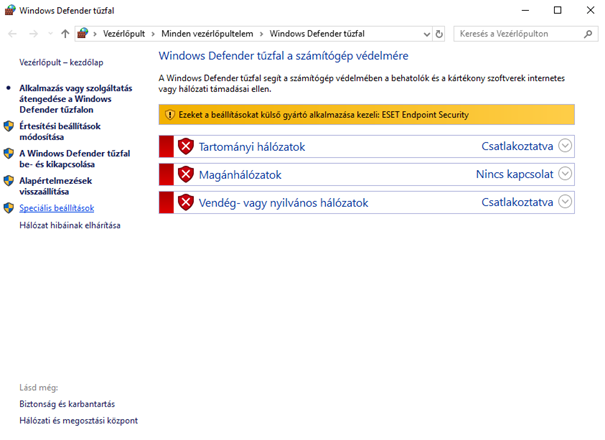Click the red shield icon beside Tartományi hálózatok
This screenshot has width=605, height=440.
[x=185, y=146]
